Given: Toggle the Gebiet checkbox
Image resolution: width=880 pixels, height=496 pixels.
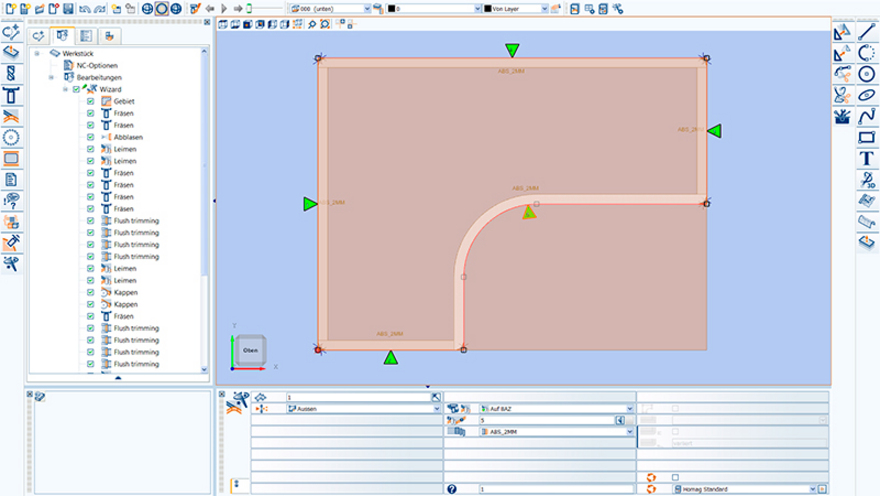Looking at the screenshot, I should coord(90,101).
